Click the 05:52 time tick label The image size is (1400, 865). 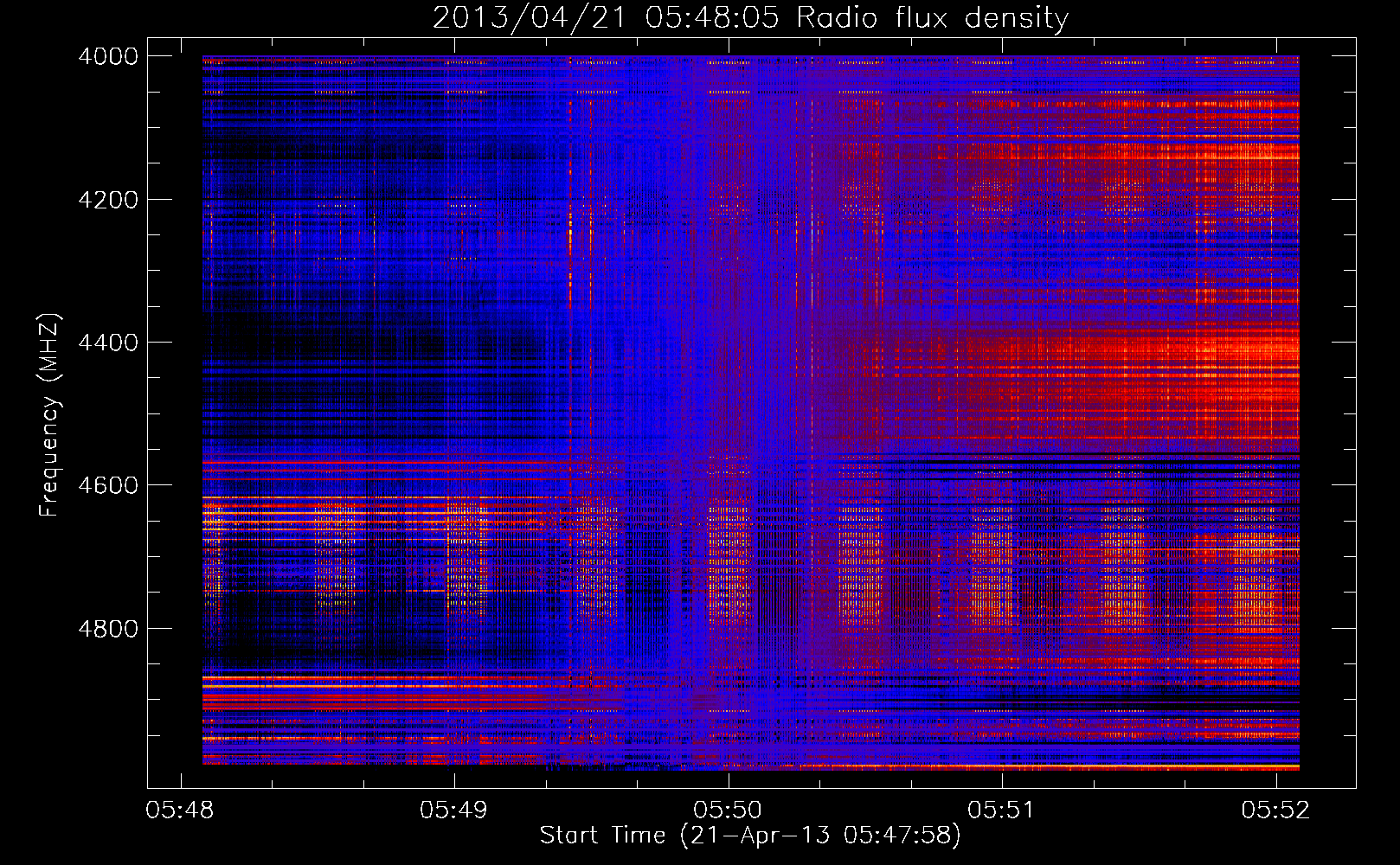(1275, 810)
